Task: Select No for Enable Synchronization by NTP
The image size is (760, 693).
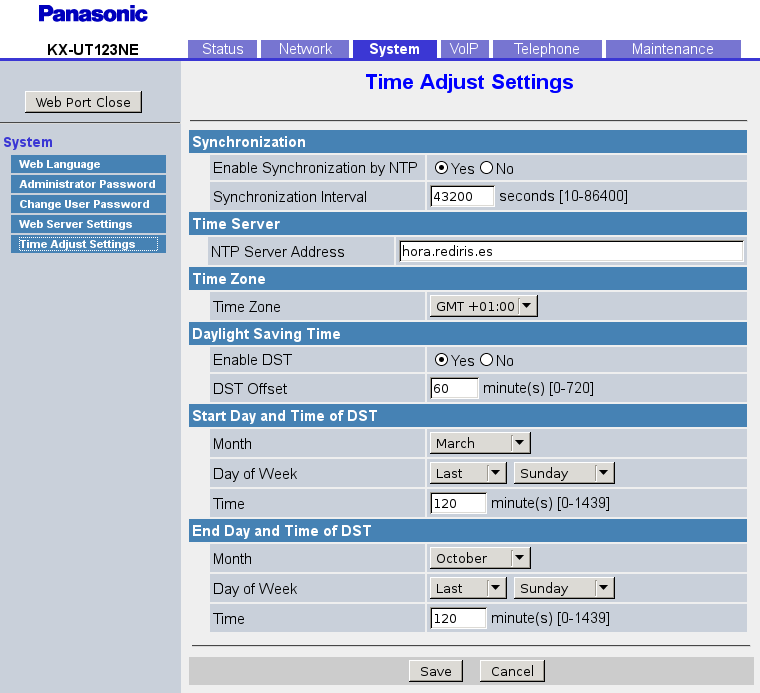Action: tap(487, 169)
